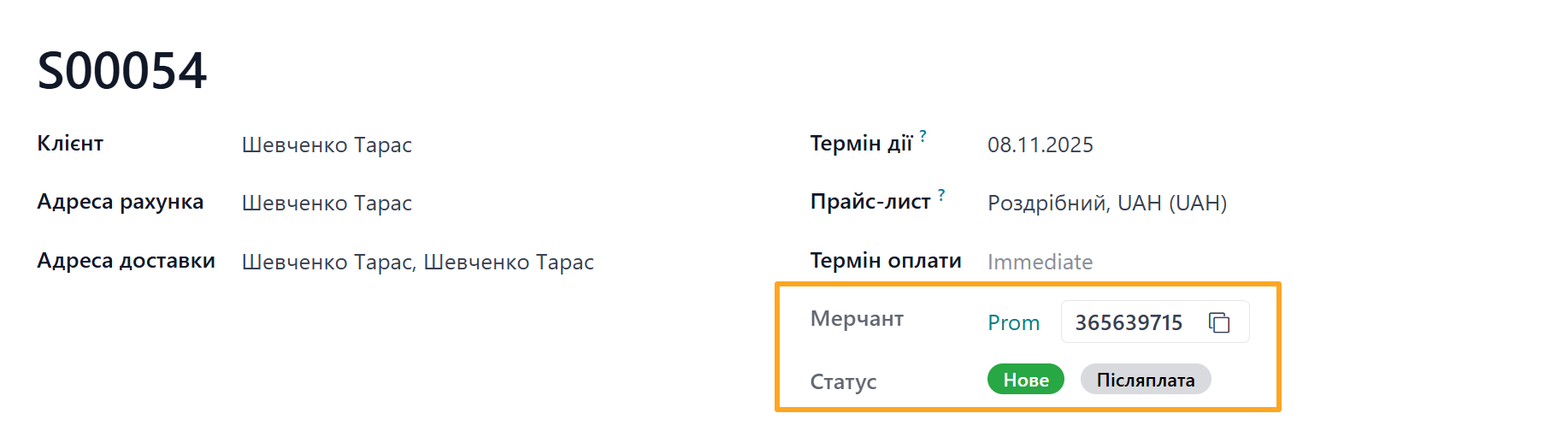This screenshot has height=431, width=1568.
Task: Click the Термін оплати label
Action: [886, 261]
